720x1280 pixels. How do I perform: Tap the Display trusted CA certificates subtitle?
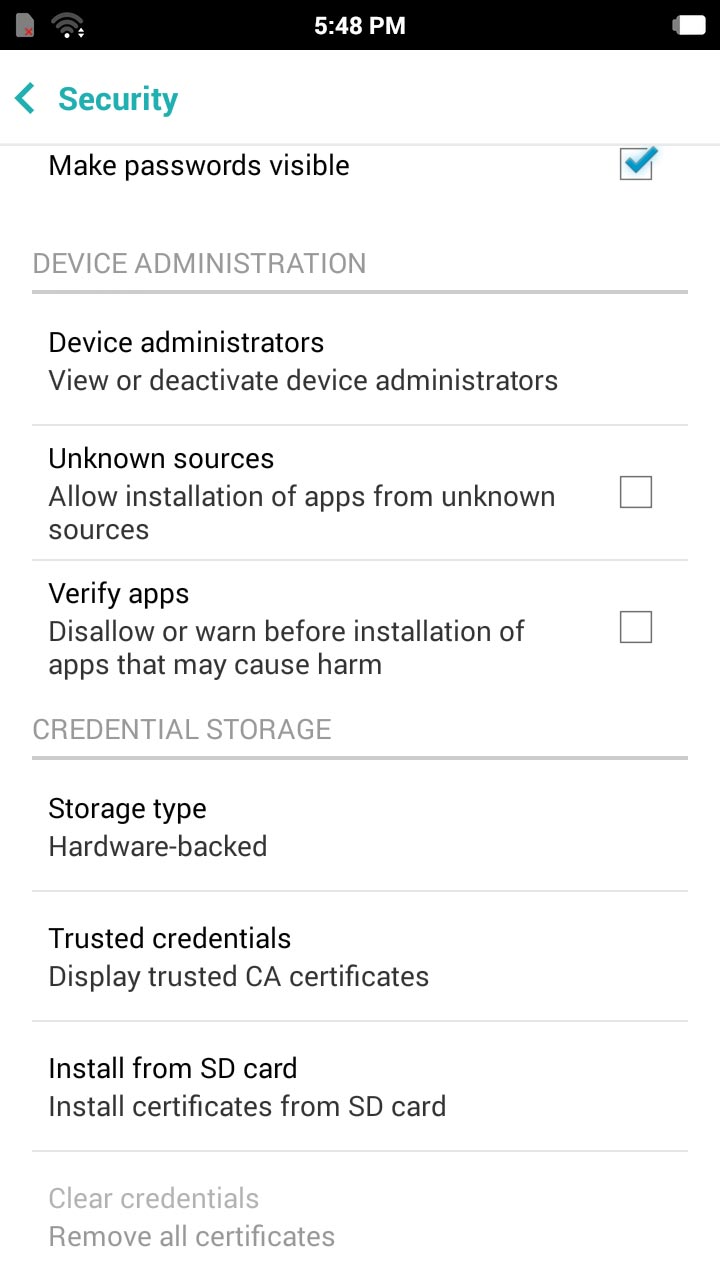(x=239, y=976)
